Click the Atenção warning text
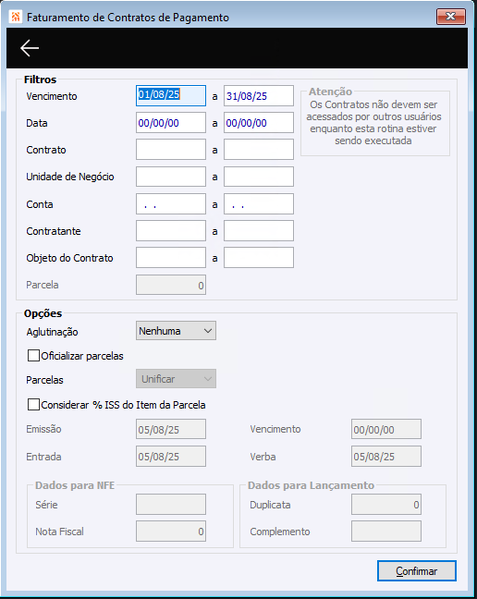The image size is (477, 599). [x=374, y=123]
